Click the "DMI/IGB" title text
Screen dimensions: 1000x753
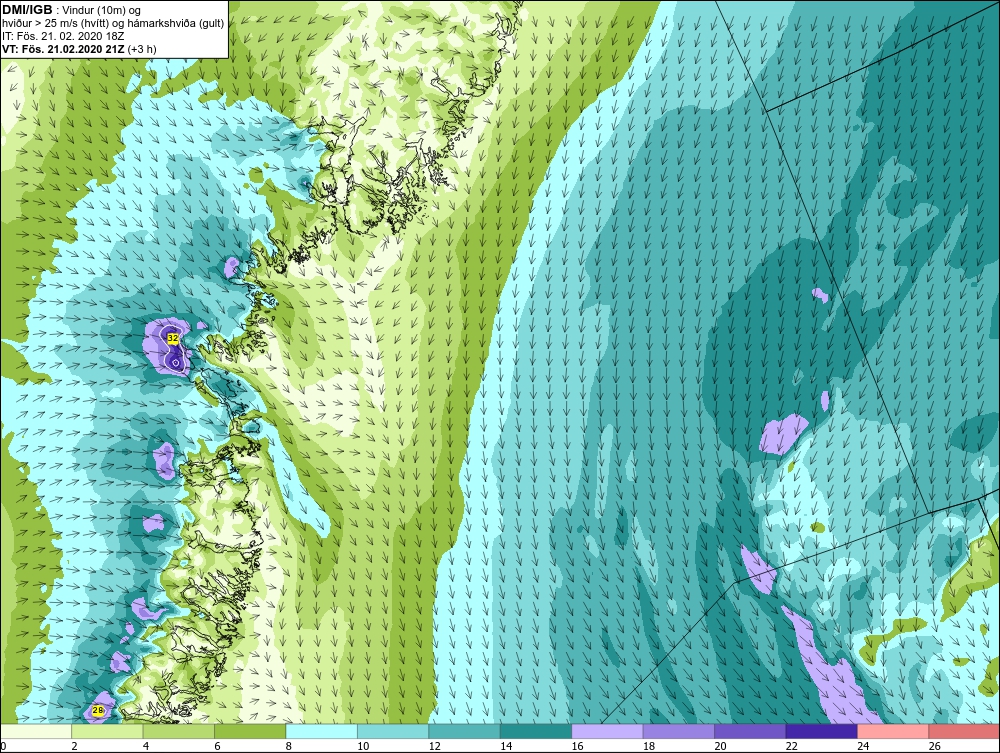[27, 10]
